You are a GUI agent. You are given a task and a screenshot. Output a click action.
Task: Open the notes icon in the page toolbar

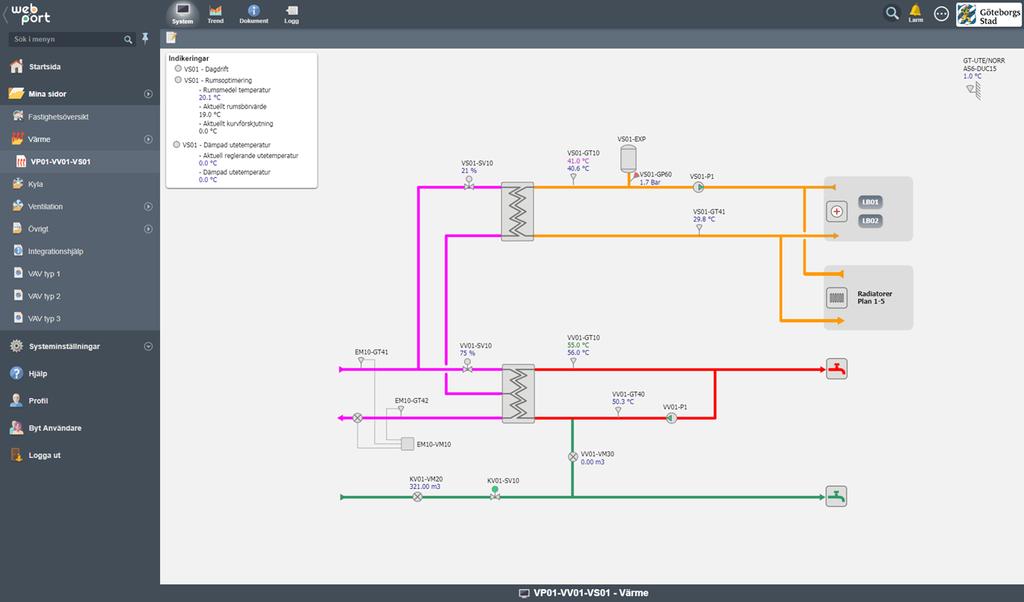click(171, 38)
